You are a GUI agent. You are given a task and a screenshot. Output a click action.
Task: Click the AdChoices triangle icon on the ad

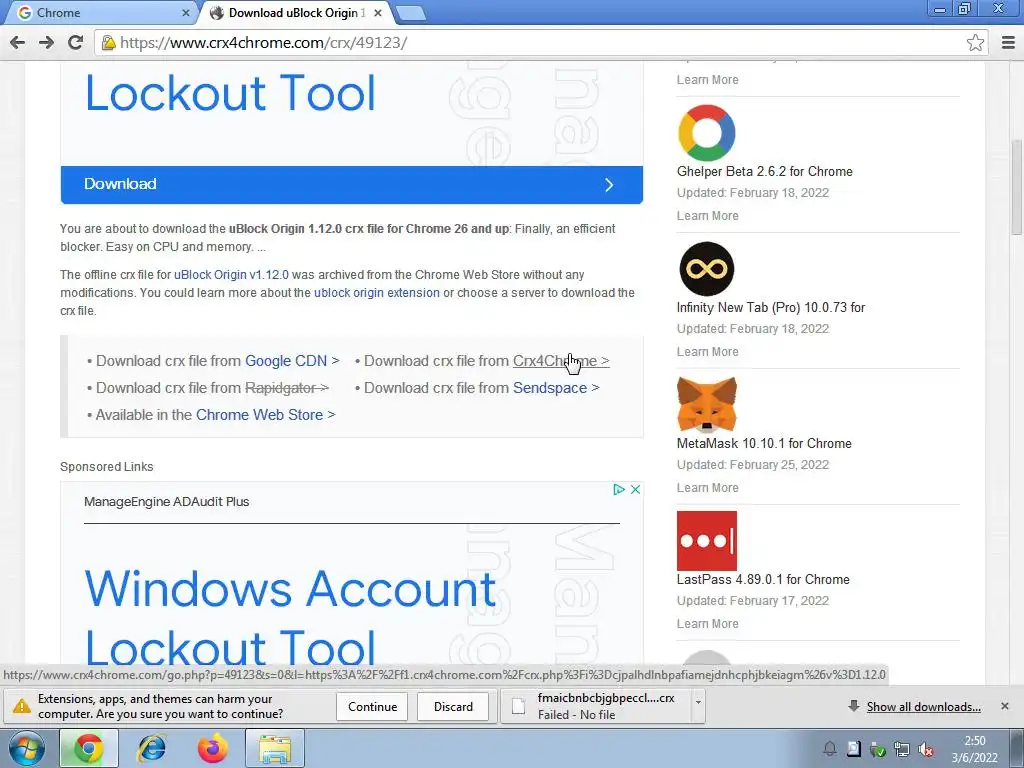(618, 489)
